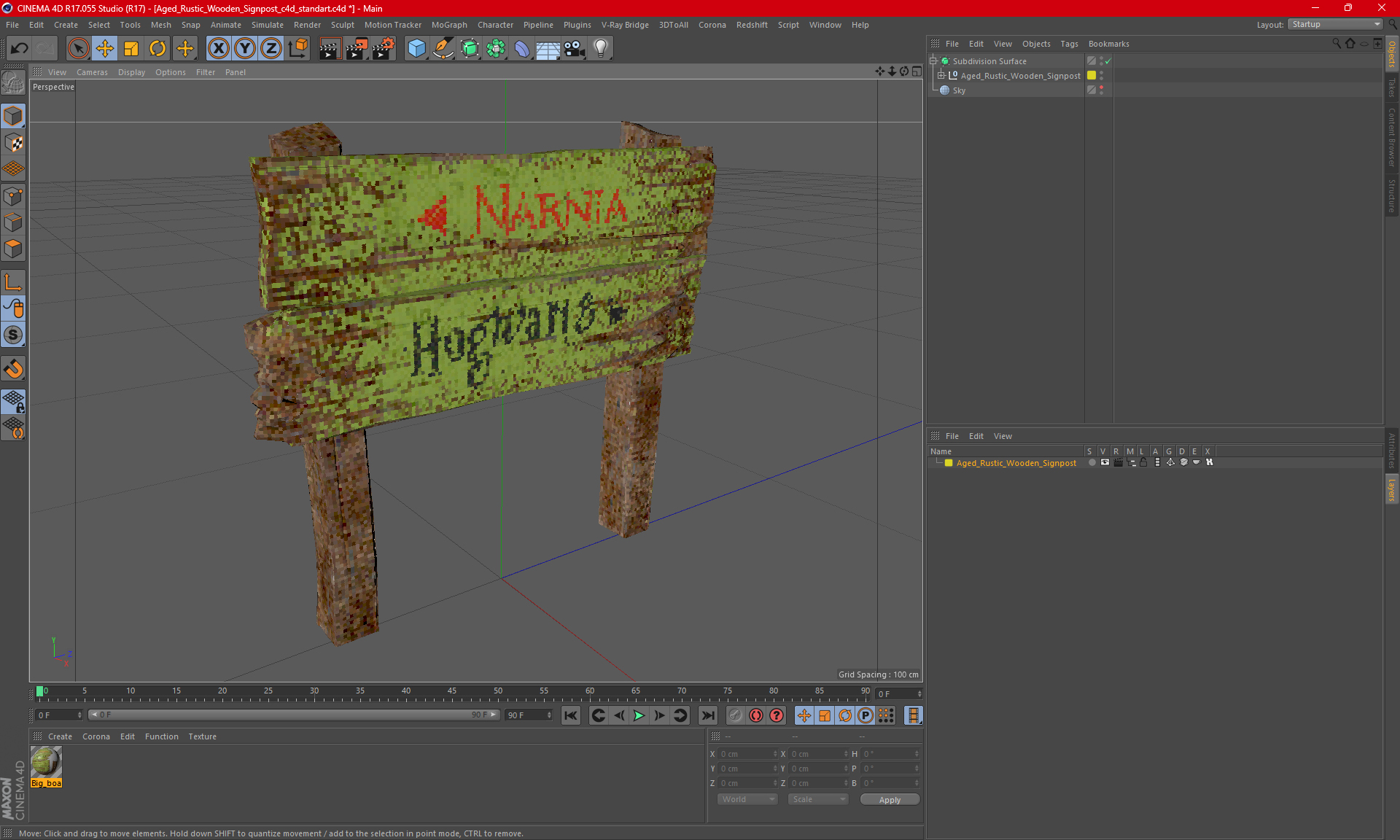Activate the Rotate tool
This screenshot has width=1400, height=840.
pyautogui.click(x=157, y=48)
